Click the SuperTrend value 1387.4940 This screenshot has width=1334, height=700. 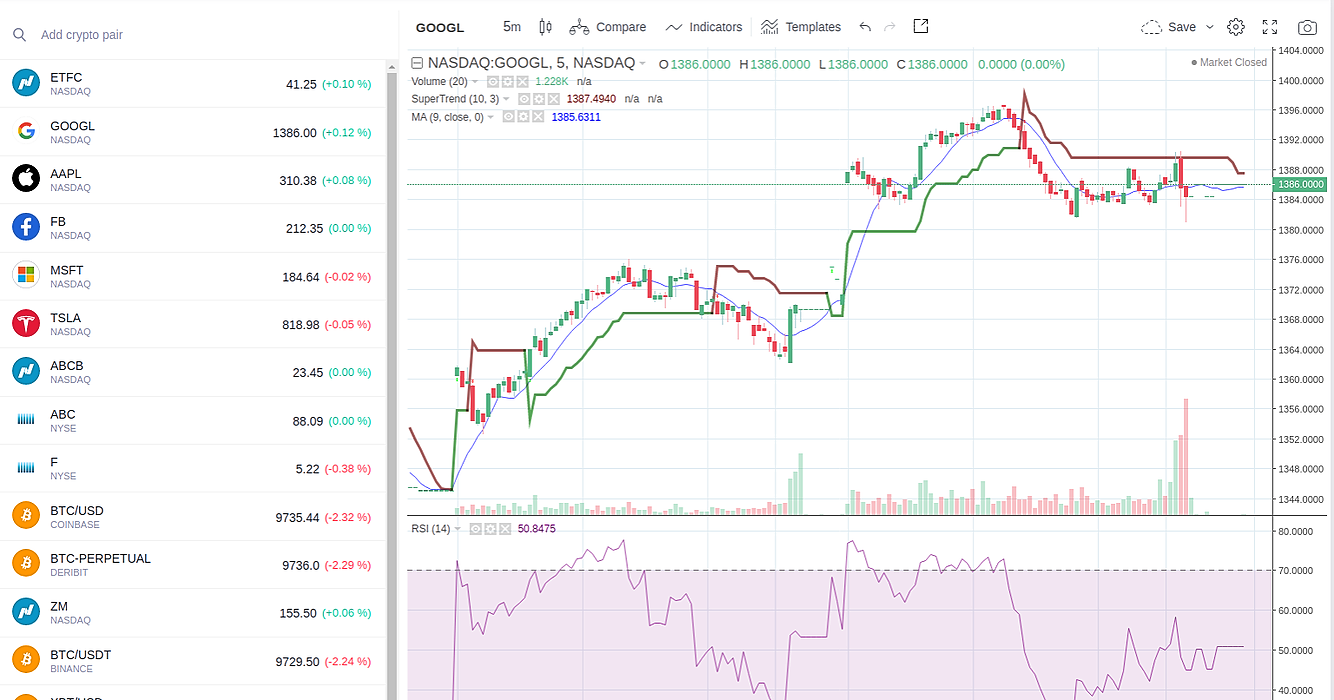point(589,99)
